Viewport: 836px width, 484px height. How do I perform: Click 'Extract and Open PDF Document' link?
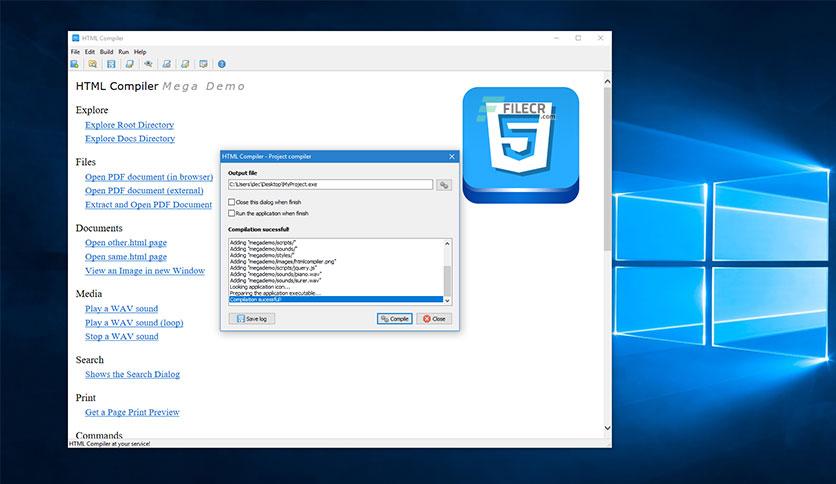pyautogui.click(x=148, y=205)
